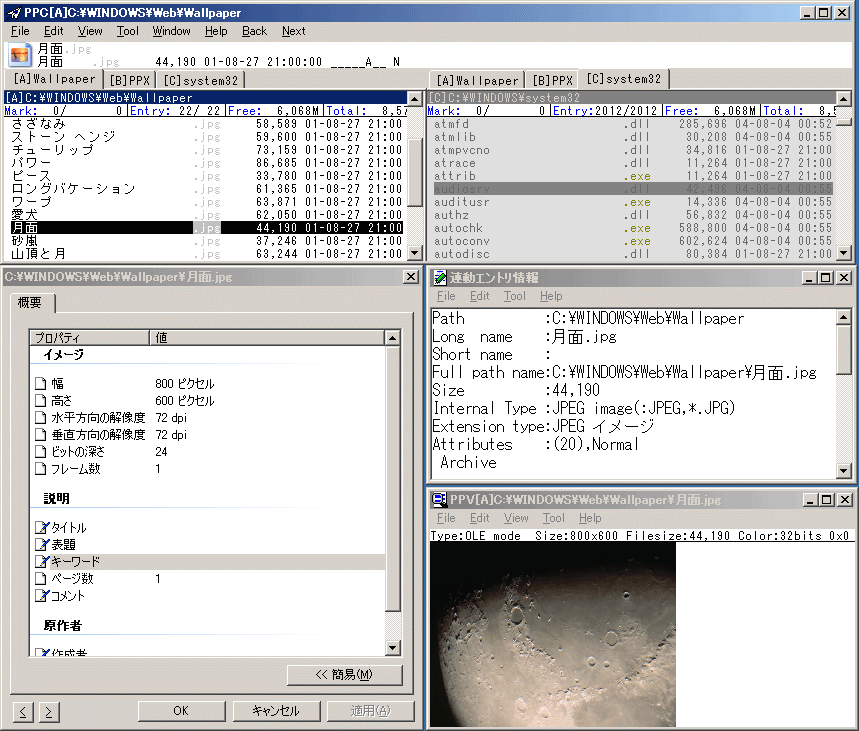This screenshot has height=731, width=859.
Task: Switch to [B]PPX tab in left pane
Action: pos(131,80)
